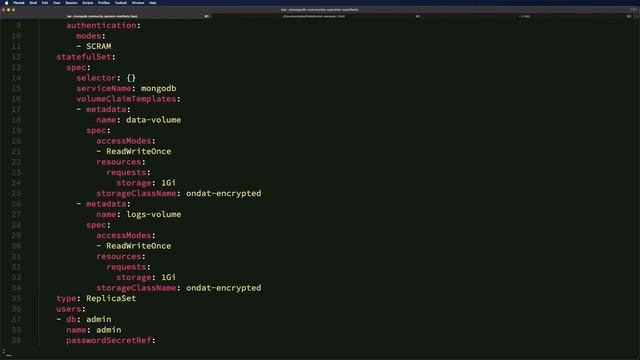Open the iTerm2 application menu

click(x=19, y=3)
